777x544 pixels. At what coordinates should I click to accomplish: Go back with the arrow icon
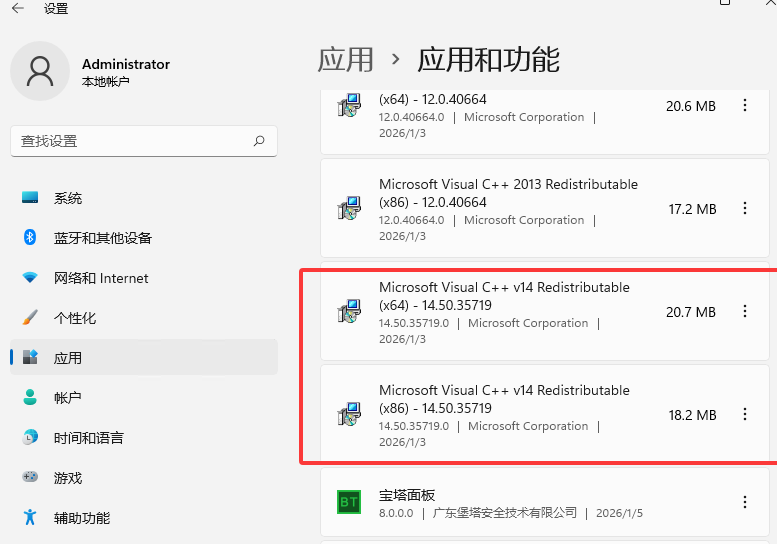point(18,8)
